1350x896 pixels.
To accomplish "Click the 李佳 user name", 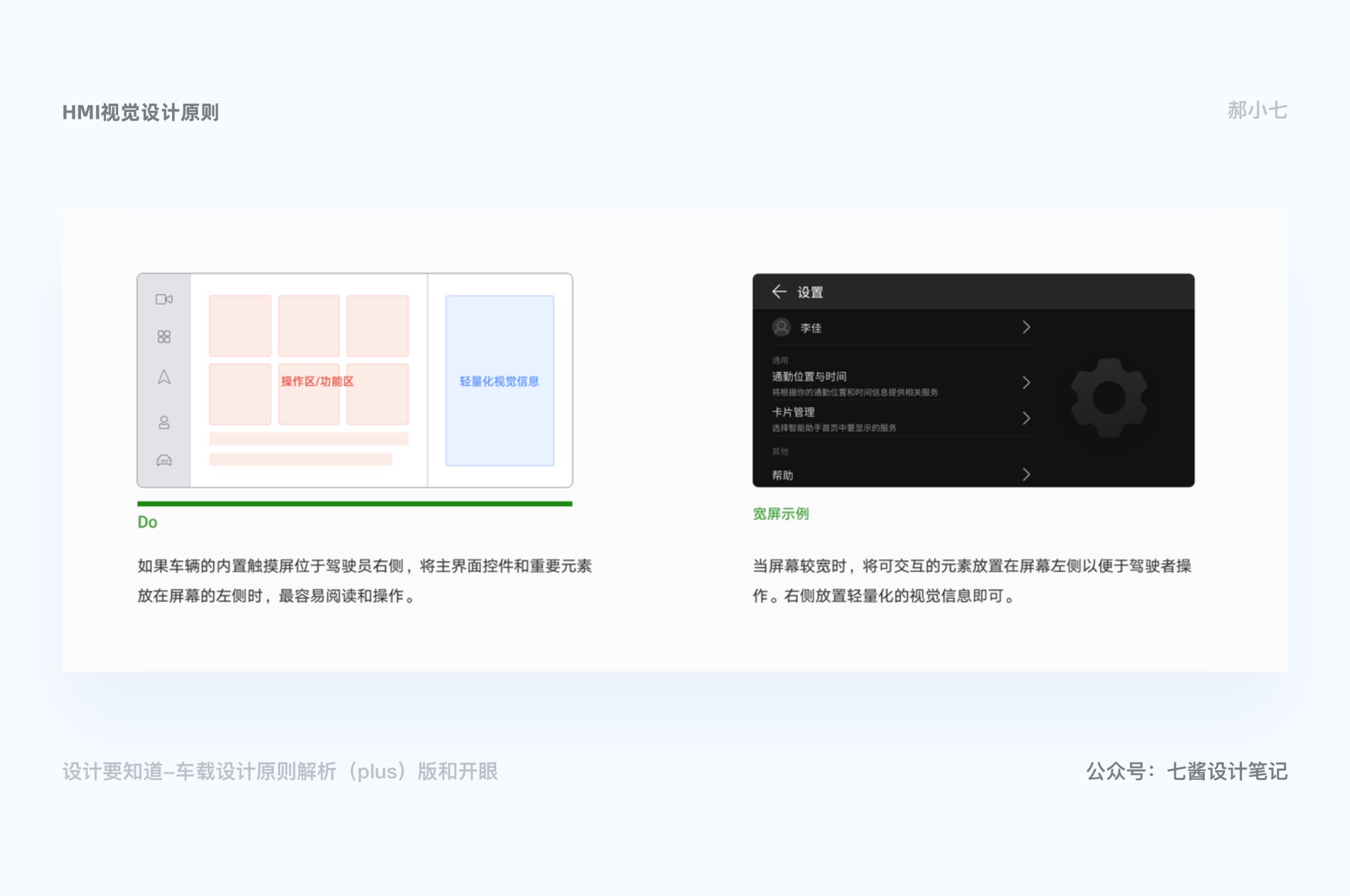I will coord(811,328).
